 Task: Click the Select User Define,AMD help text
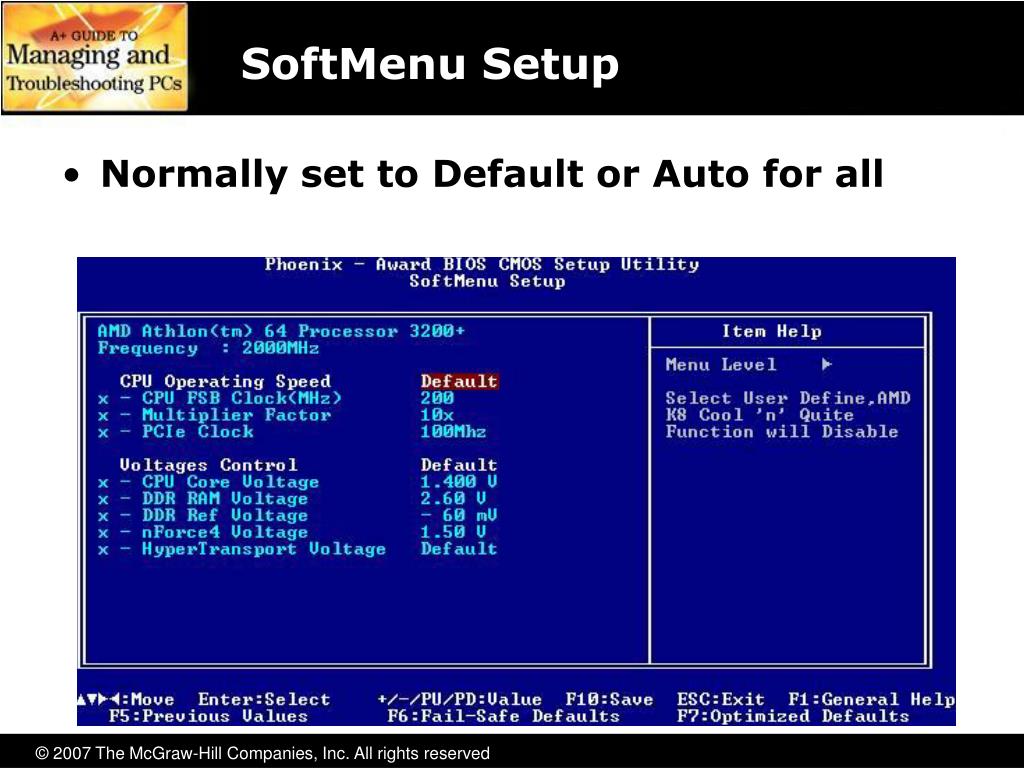point(788,398)
